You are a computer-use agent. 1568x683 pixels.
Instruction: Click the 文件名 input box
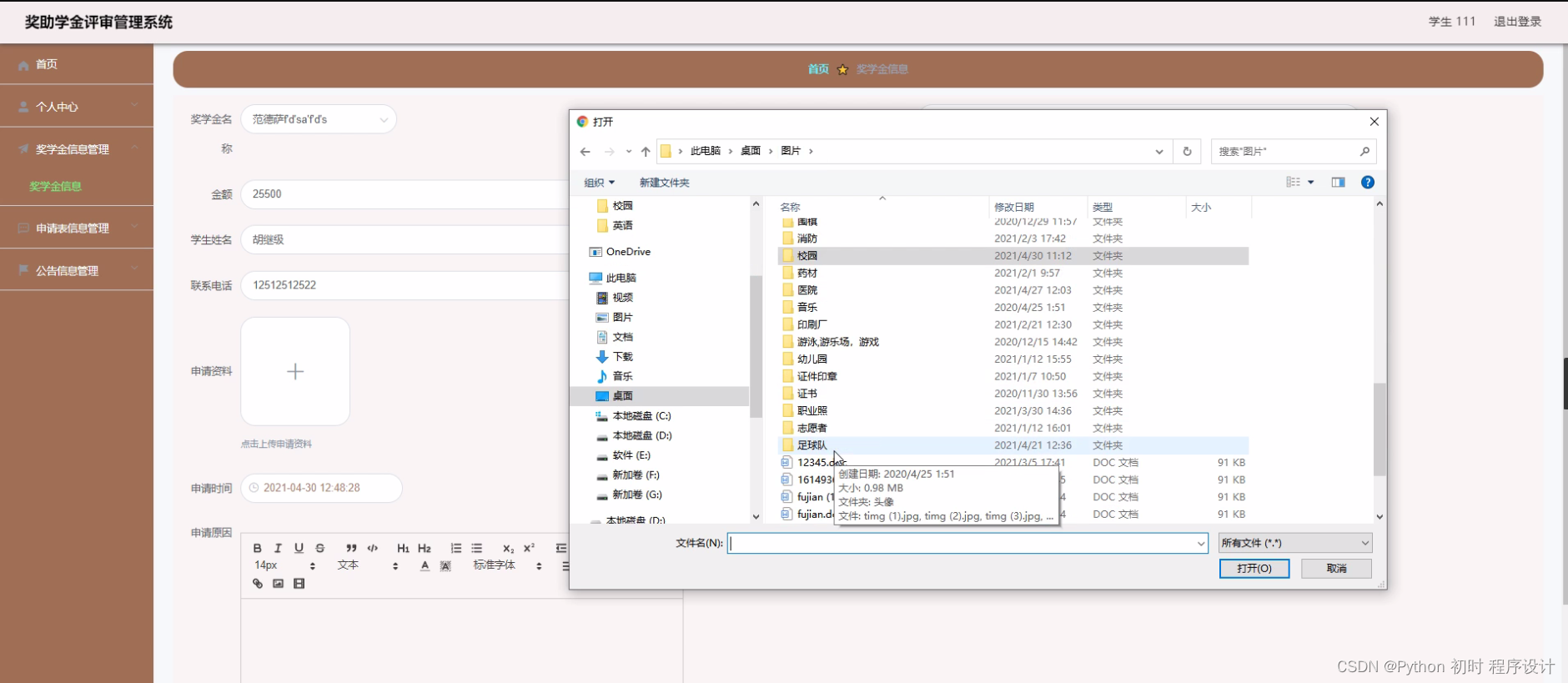tap(967, 543)
